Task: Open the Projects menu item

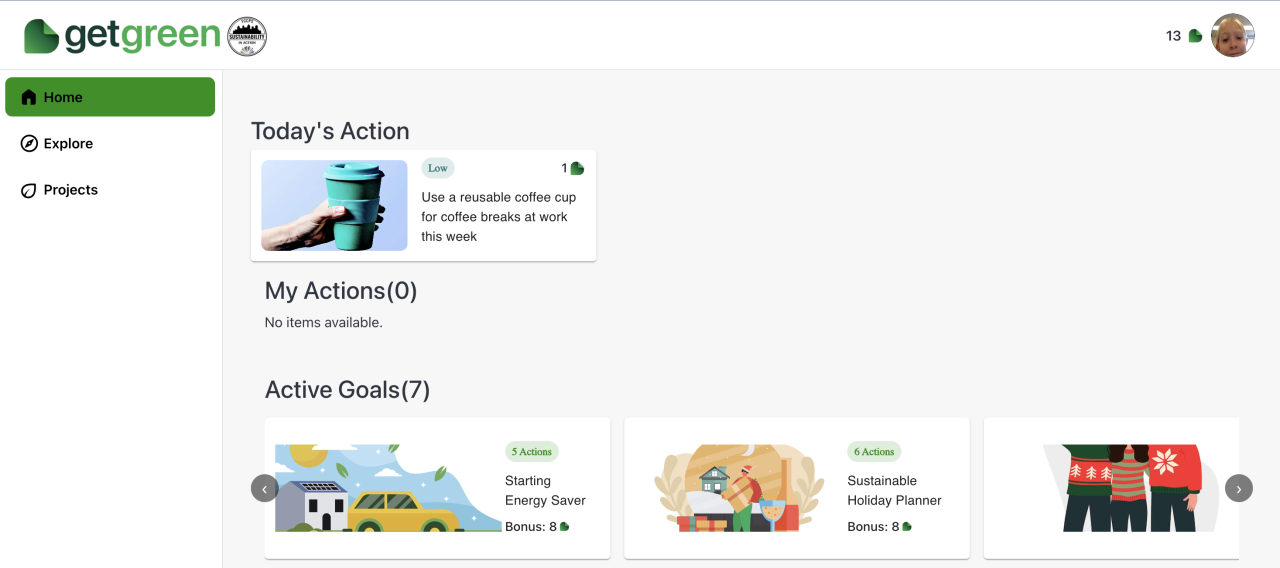Action: coord(70,190)
